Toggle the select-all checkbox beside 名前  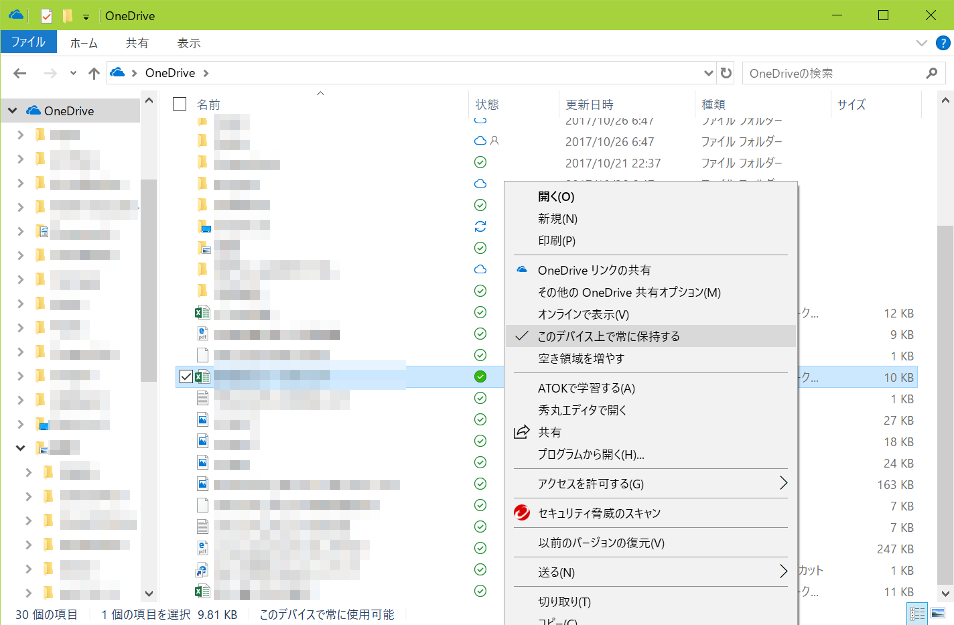[179, 104]
